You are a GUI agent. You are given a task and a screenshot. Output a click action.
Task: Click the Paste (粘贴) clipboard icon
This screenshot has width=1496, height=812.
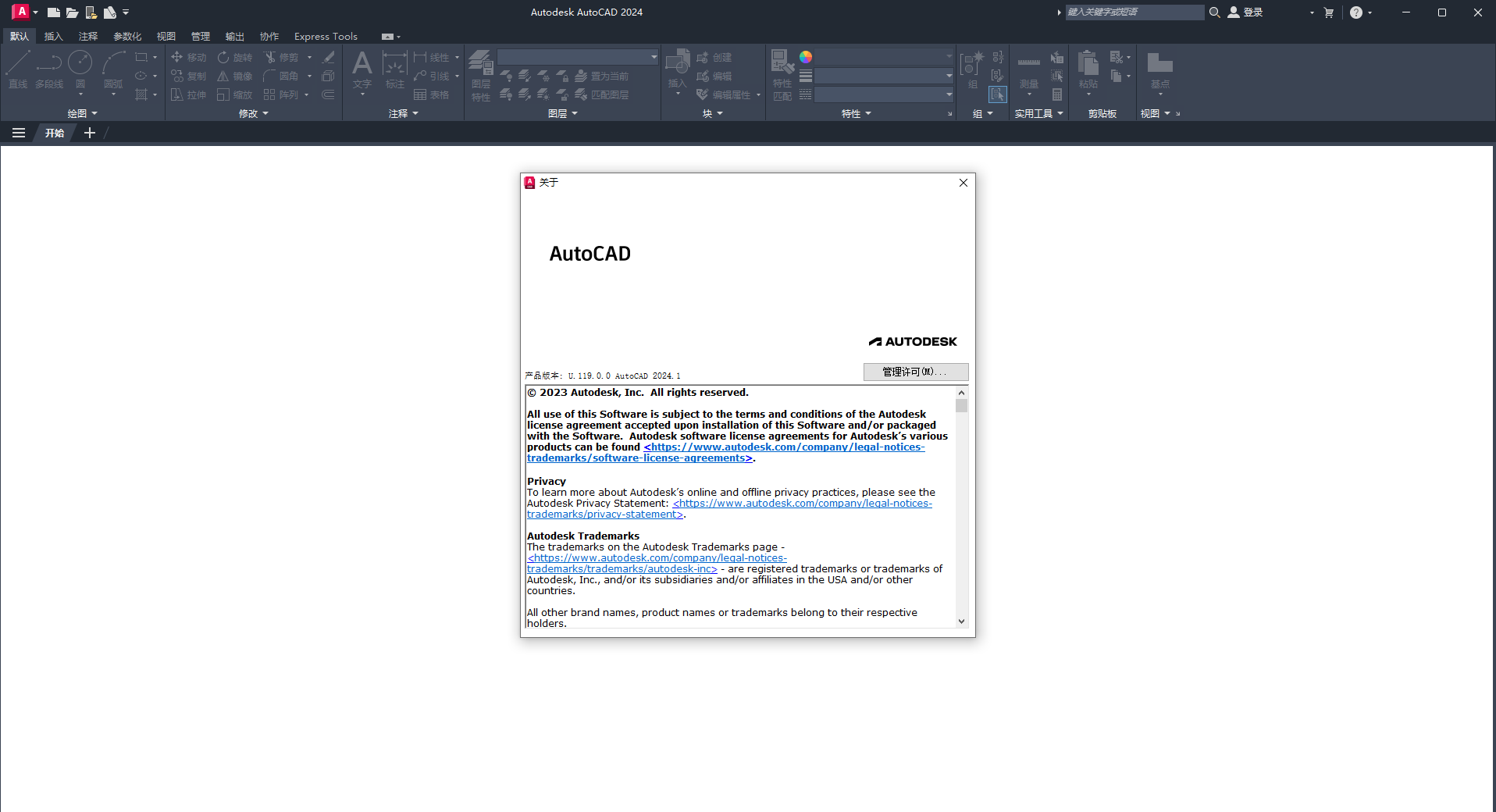1088,64
